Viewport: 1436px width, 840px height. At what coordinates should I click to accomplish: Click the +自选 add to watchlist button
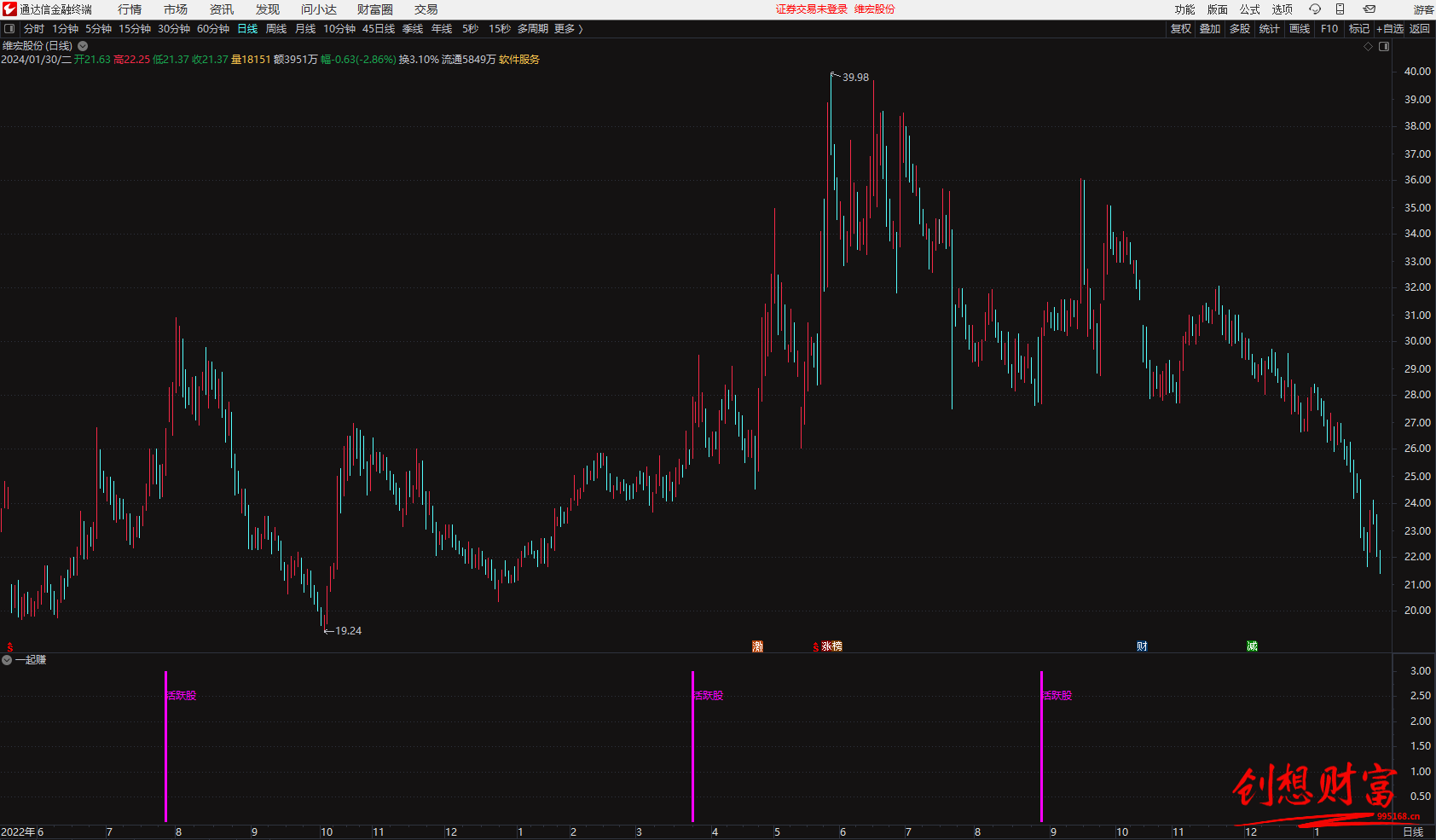1390,29
